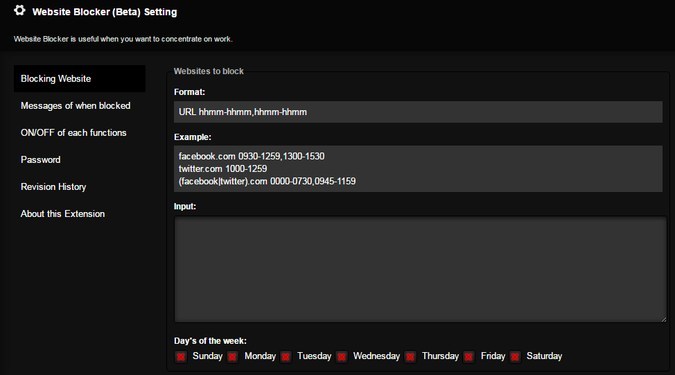The width and height of the screenshot is (675, 375).
Task: Focus the Input text area for websites
Action: click(x=420, y=270)
